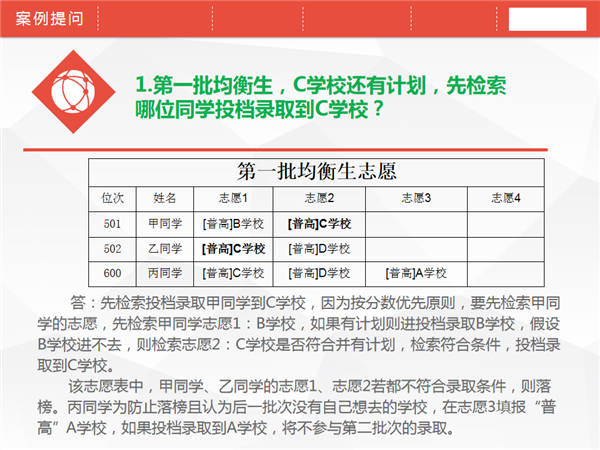This screenshot has height=450, width=600.
Task: Click the 案例提问 header label
Action: click(x=49, y=18)
